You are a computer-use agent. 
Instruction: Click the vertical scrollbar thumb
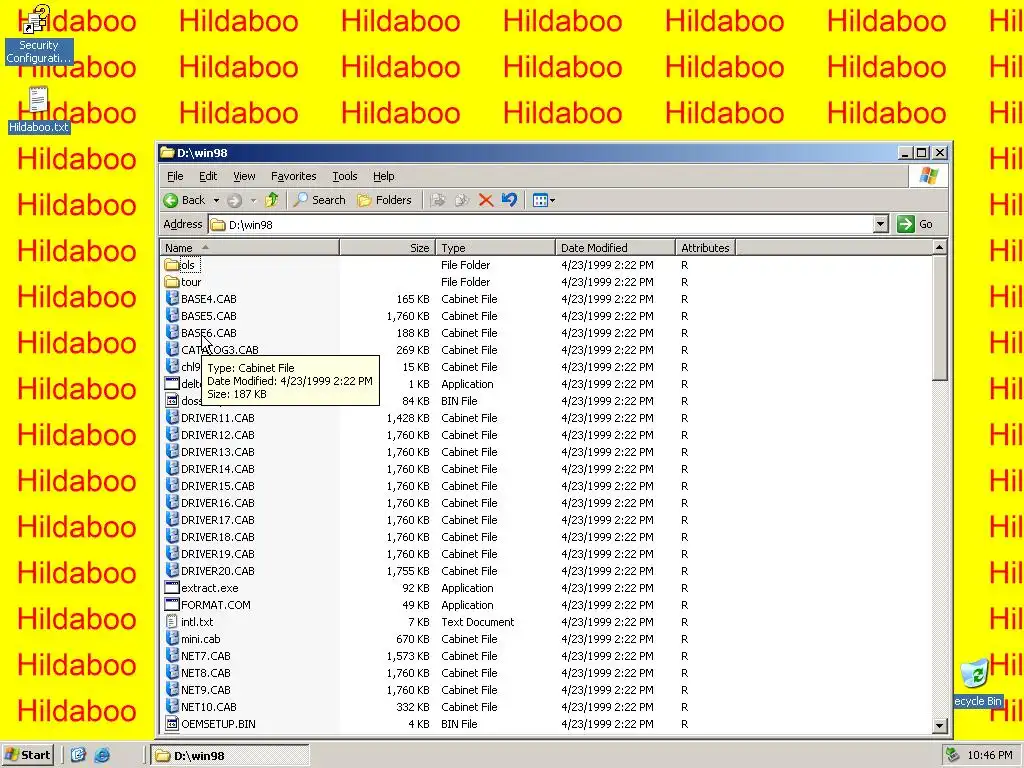939,317
